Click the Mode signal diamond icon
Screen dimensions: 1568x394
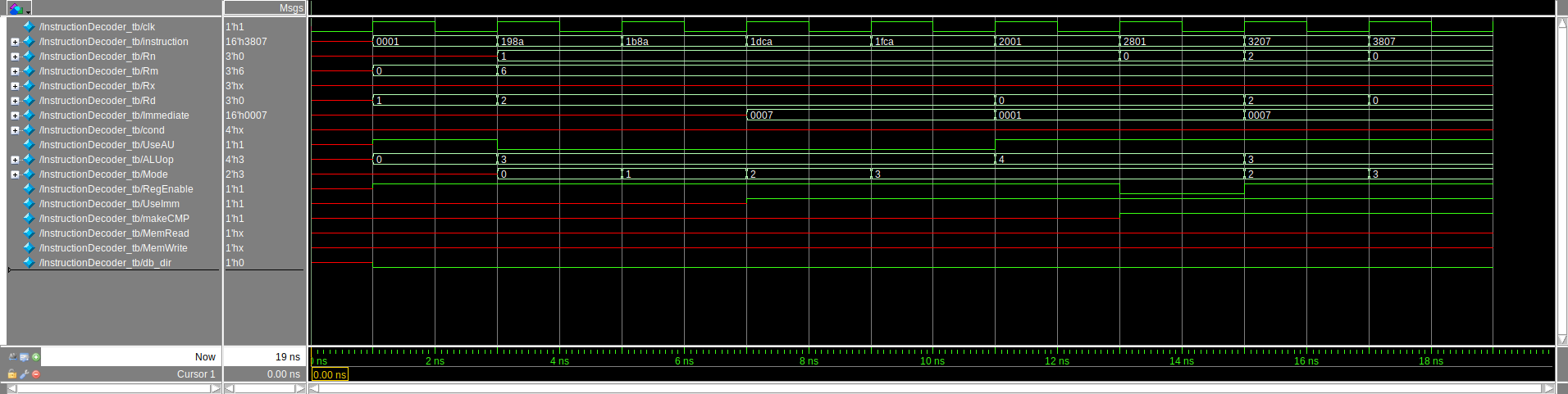pos(29,174)
